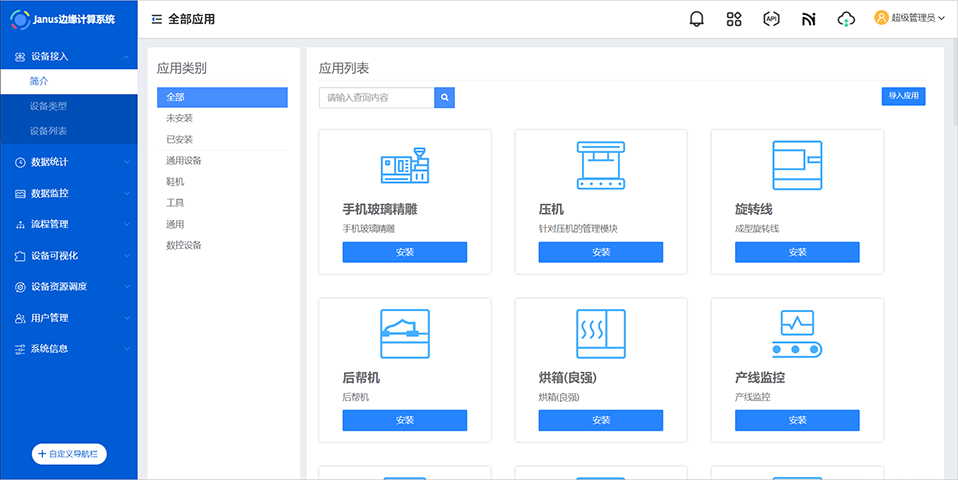Viewport: 958px width, 480px height.
Task: Click the search input field
Action: (376, 97)
